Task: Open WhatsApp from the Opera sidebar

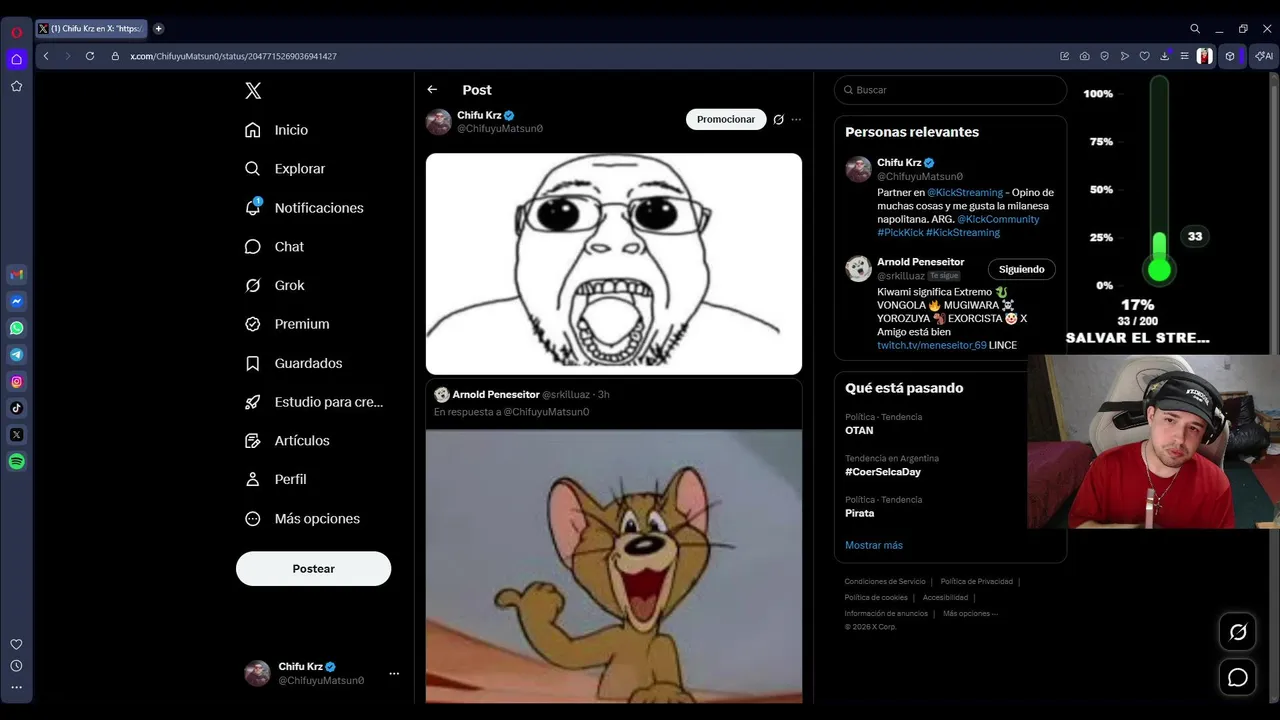Action: tap(16, 328)
